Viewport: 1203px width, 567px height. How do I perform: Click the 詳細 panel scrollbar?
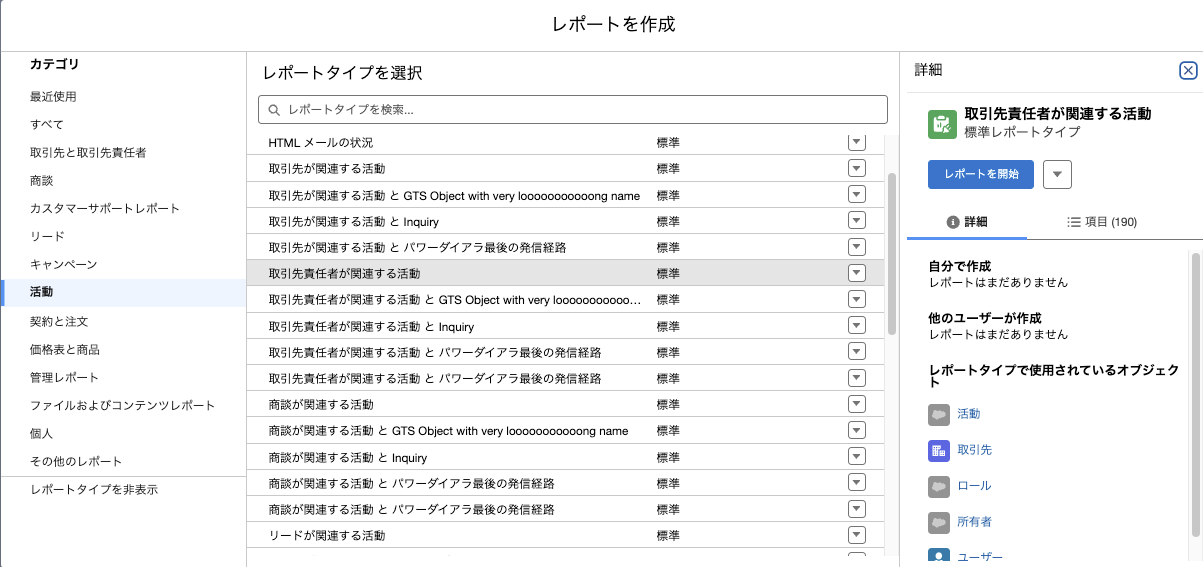click(1195, 395)
